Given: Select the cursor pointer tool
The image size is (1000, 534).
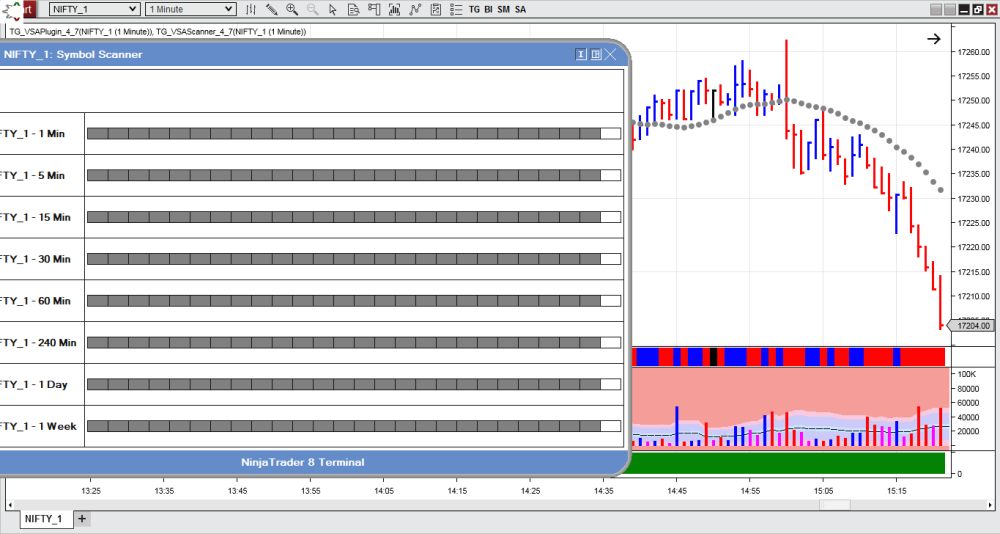Looking at the screenshot, I should (335, 9).
